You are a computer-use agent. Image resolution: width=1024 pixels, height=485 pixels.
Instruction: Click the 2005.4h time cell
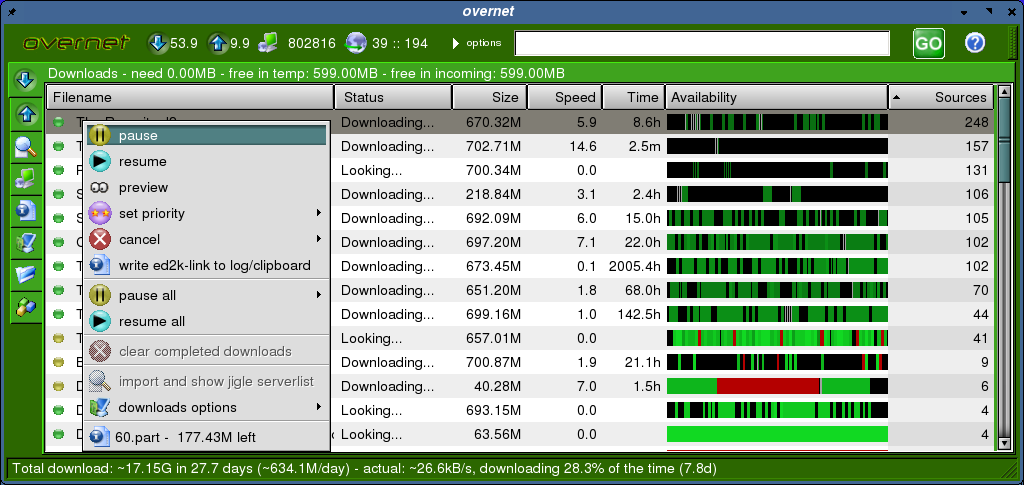click(634, 266)
